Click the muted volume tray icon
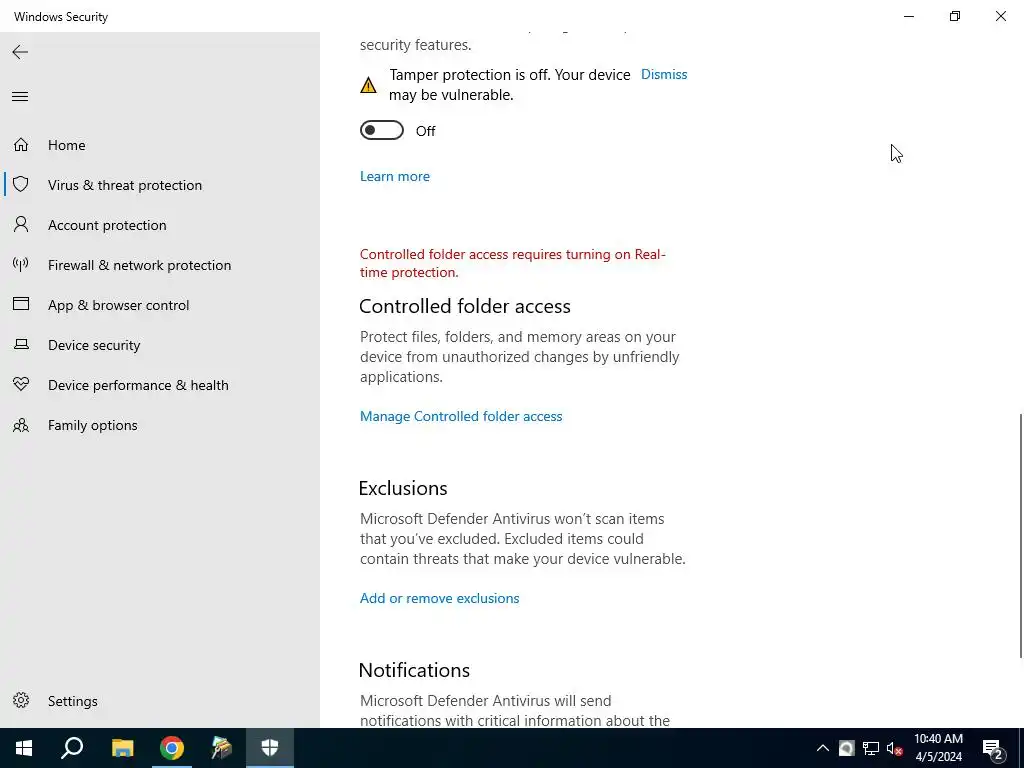1024x768 pixels. click(894, 748)
